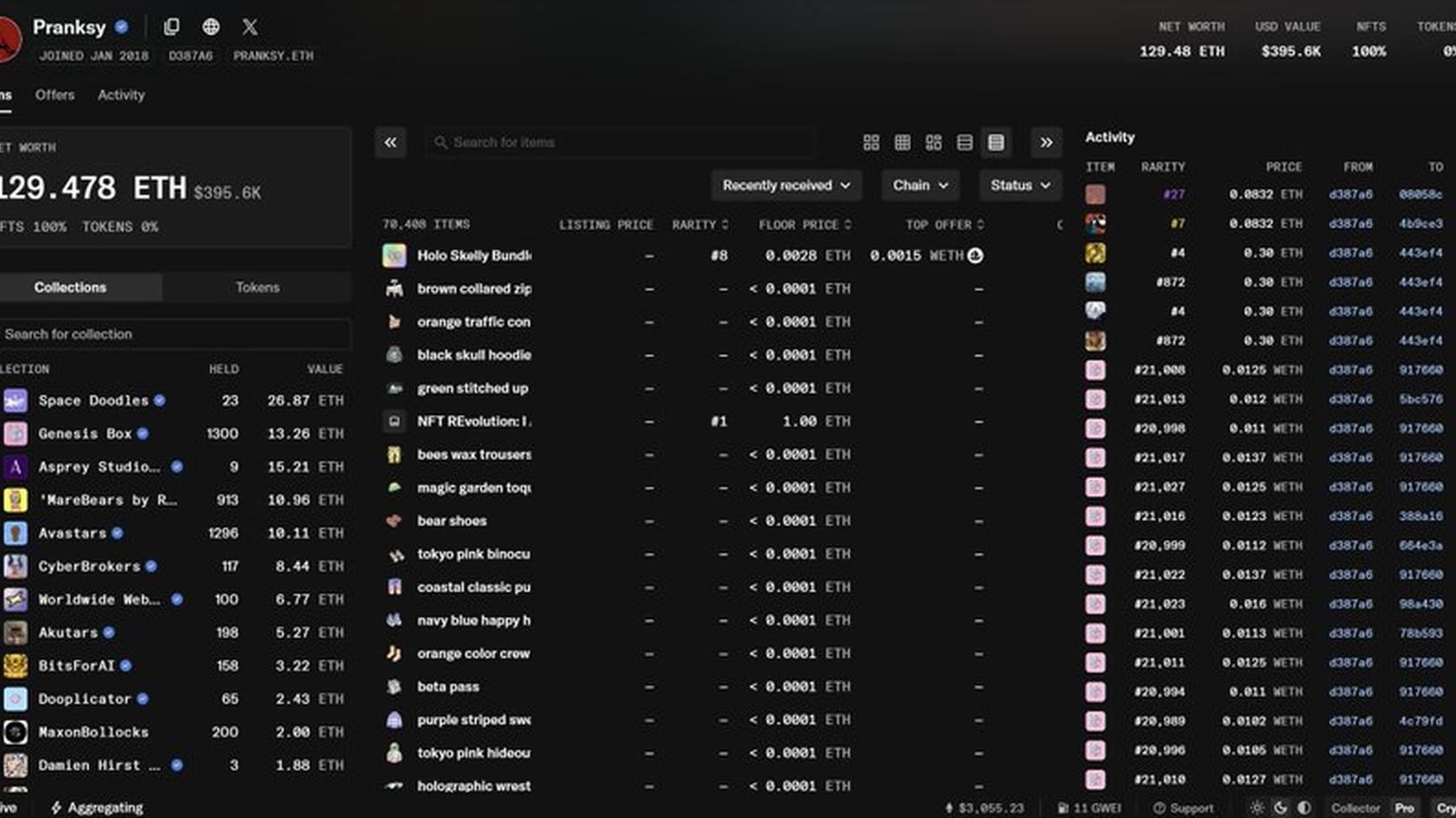Open Pranksy's X profile icon

pyautogui.click(x=250, y=27)
